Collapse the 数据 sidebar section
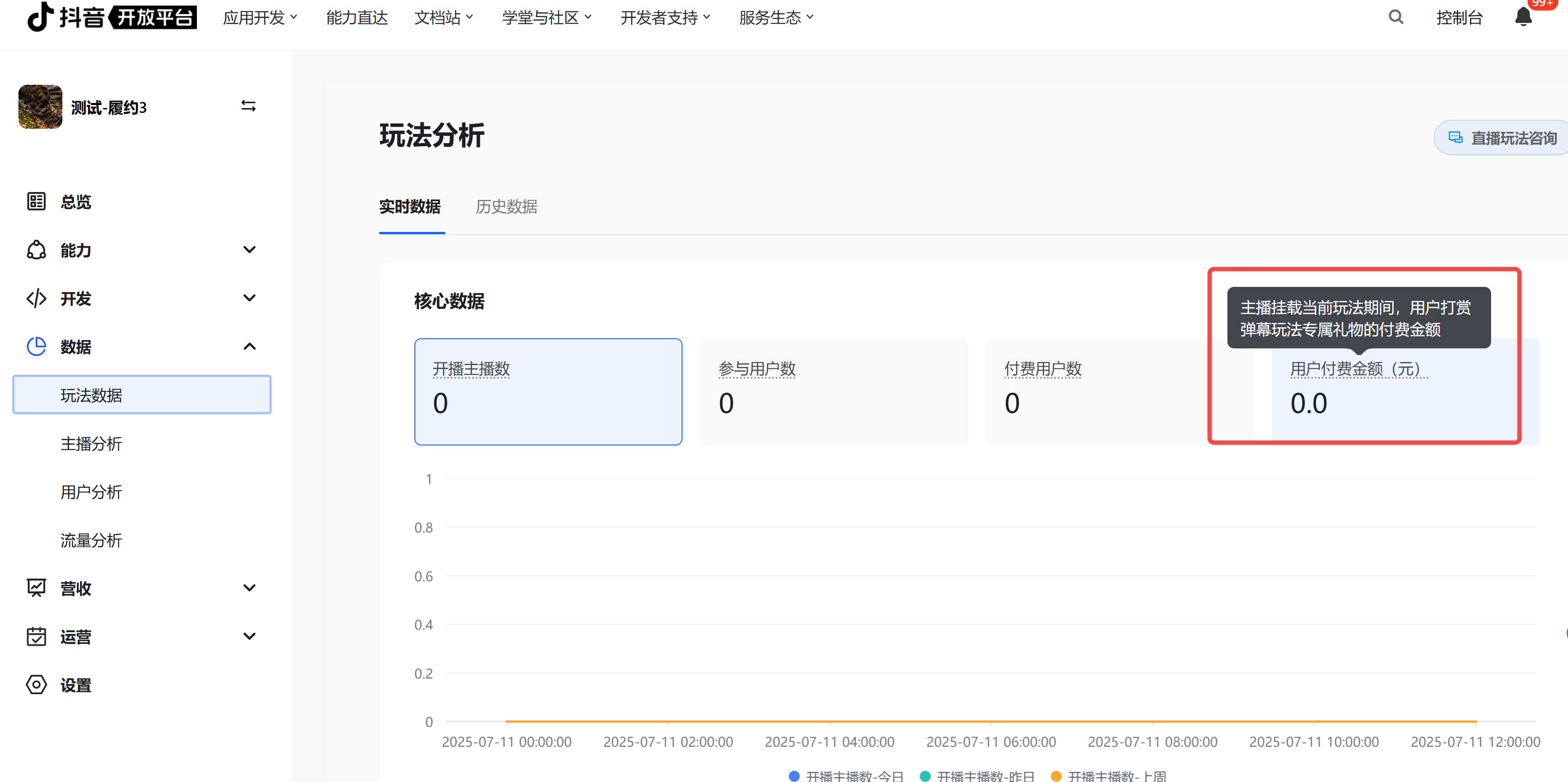The width and height of the screenshot is (1568, 782). [x=249, y=346]
